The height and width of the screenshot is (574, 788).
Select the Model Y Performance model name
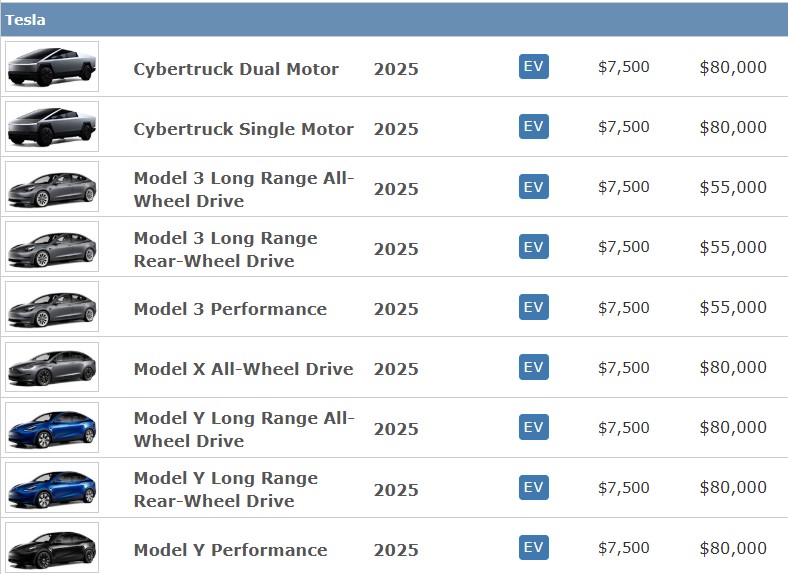[231, 550]
